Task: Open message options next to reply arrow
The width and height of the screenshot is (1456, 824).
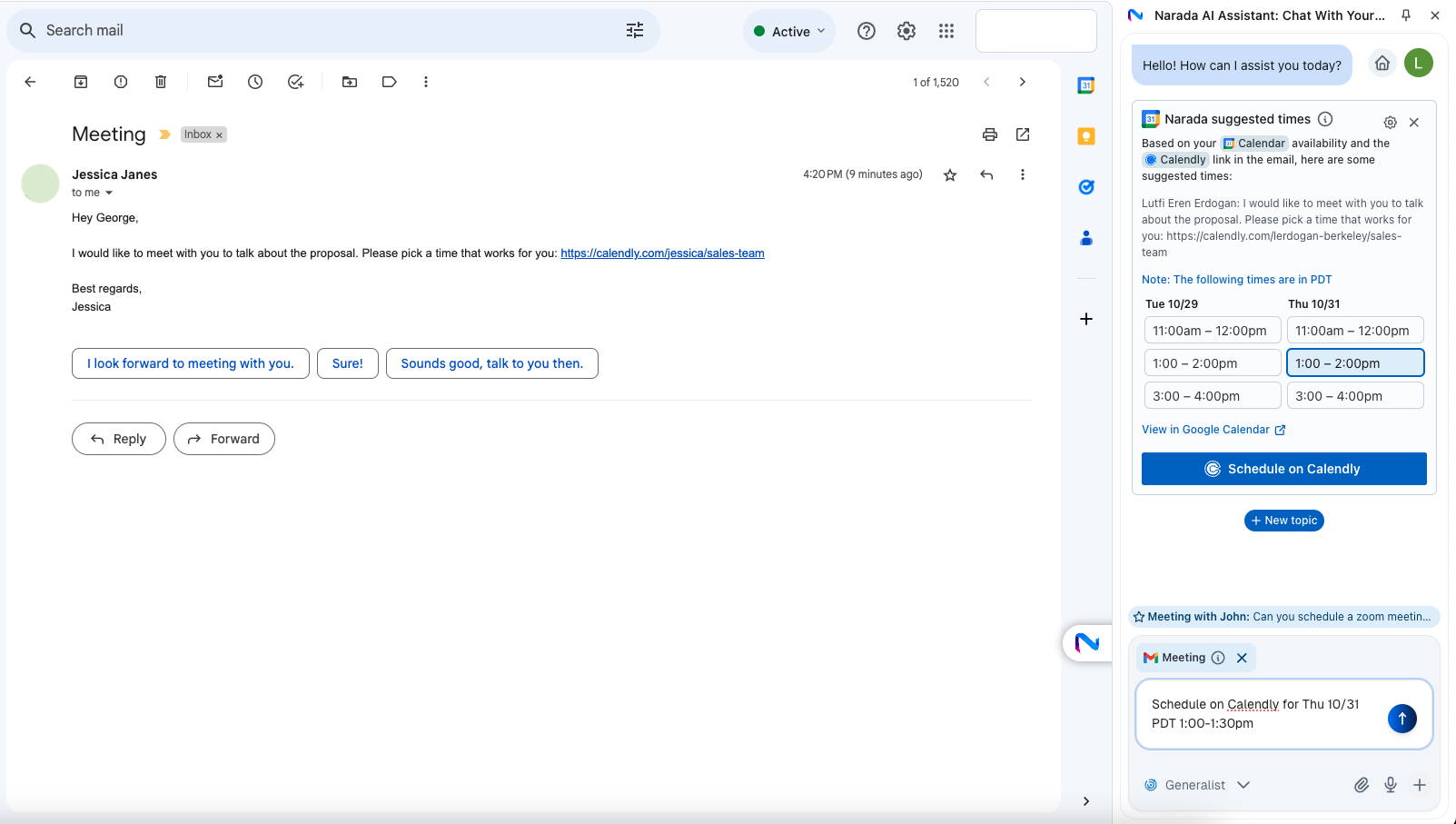Action: pos(1023,174)
